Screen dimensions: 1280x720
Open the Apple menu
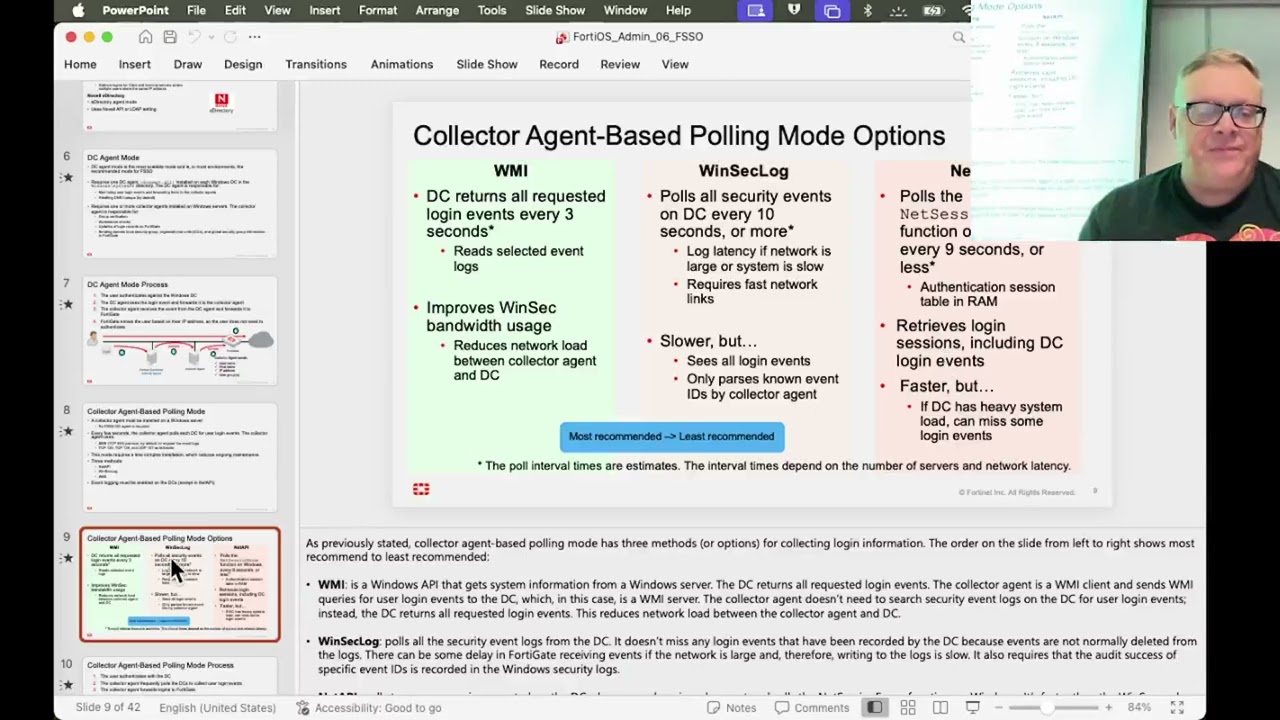tap(78, 10)
